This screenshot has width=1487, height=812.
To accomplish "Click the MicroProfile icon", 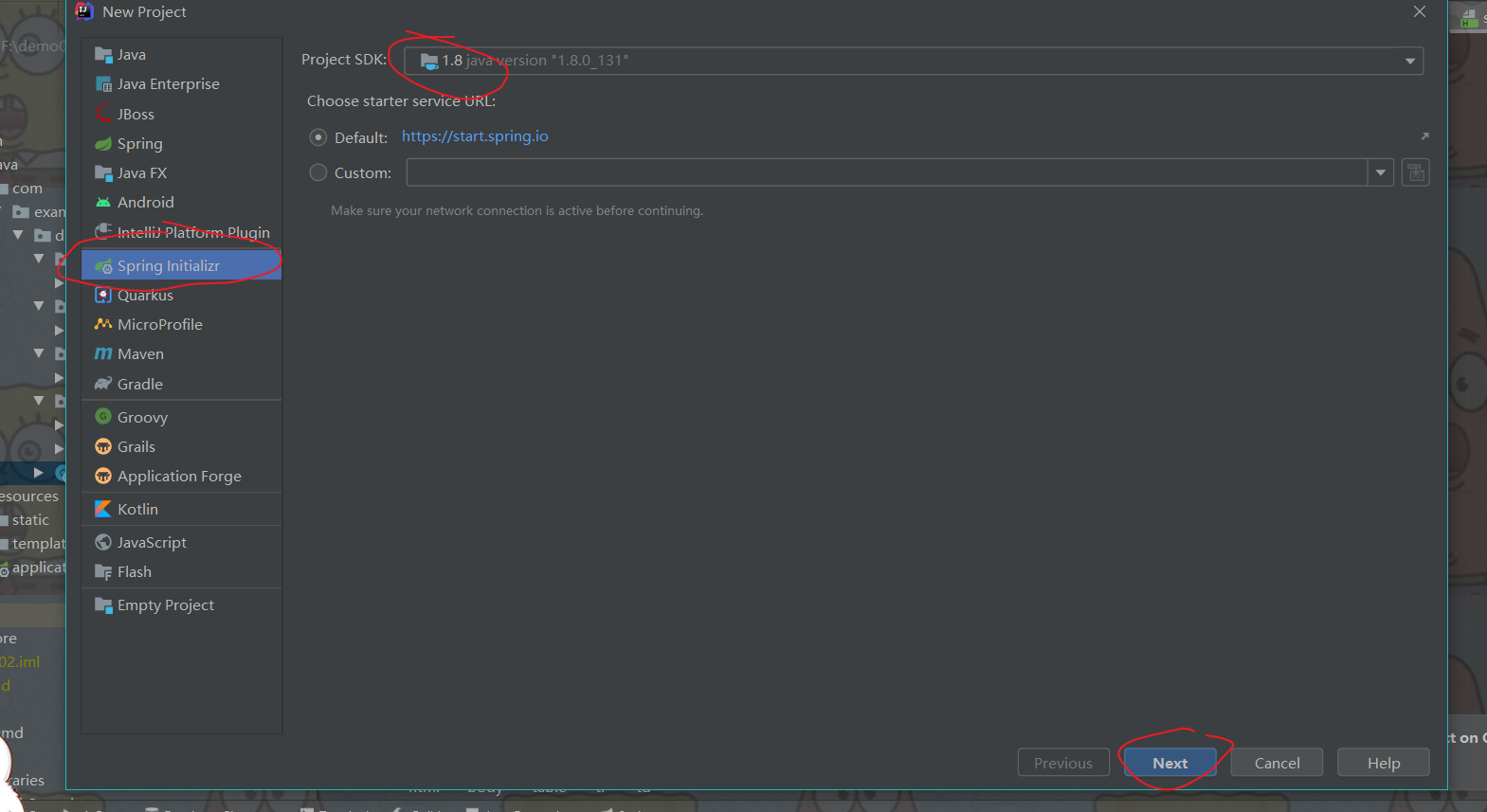I will coord(103,324).
